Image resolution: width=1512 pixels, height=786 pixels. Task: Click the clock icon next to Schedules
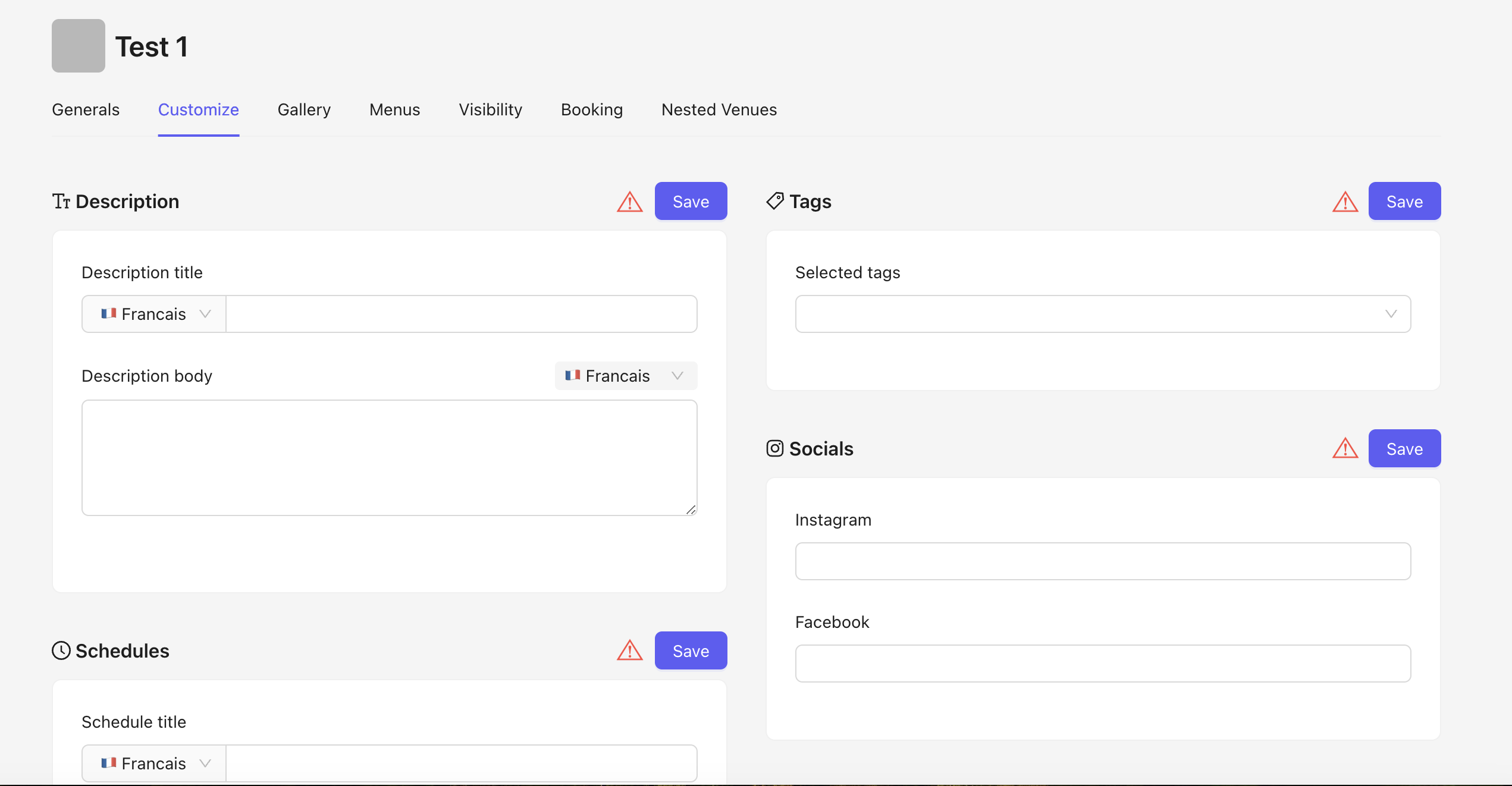coord(61,650)
